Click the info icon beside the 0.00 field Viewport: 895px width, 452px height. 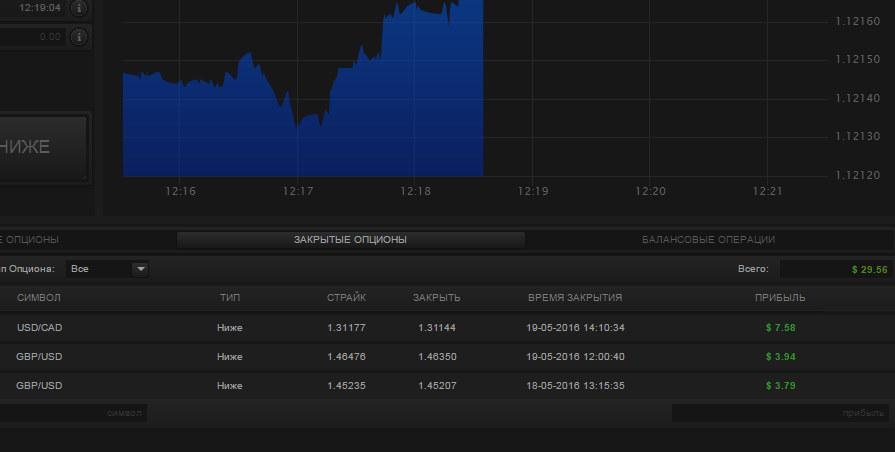(x=79, y=37)
